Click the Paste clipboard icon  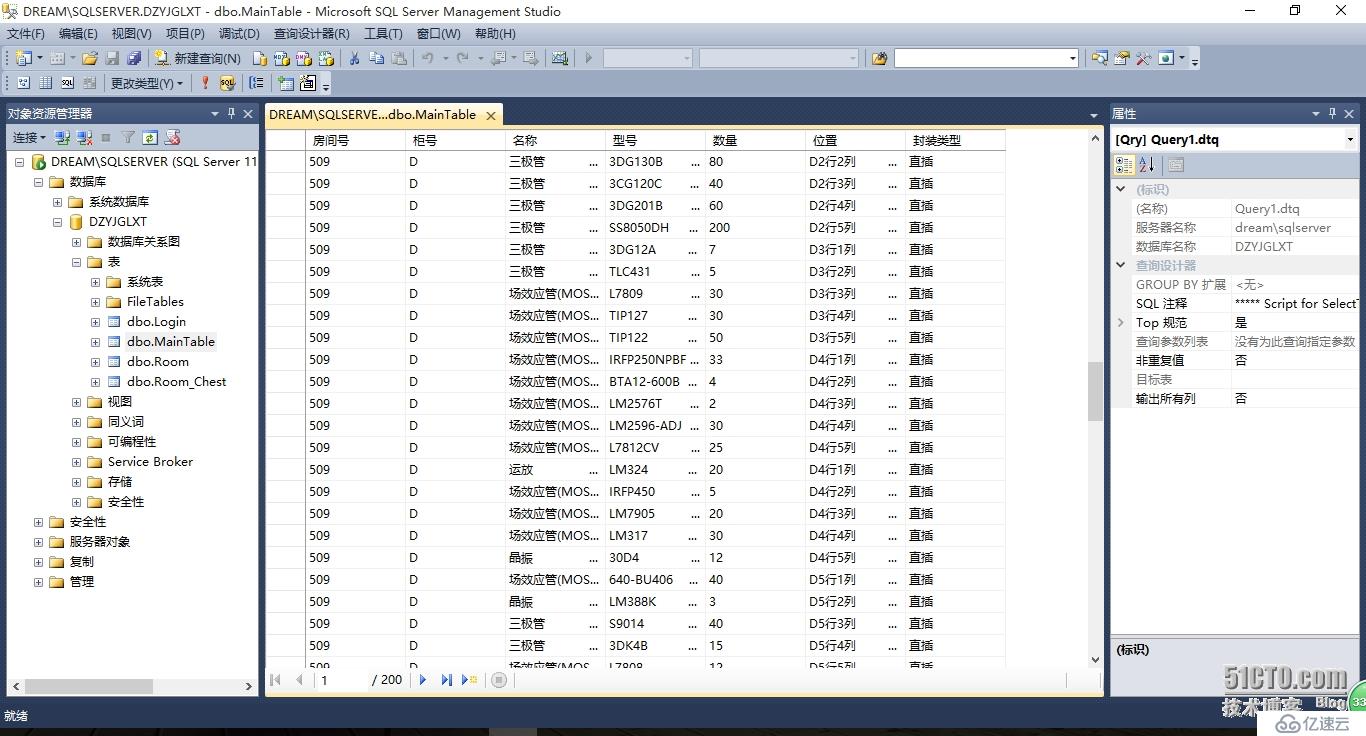point(398,58)
